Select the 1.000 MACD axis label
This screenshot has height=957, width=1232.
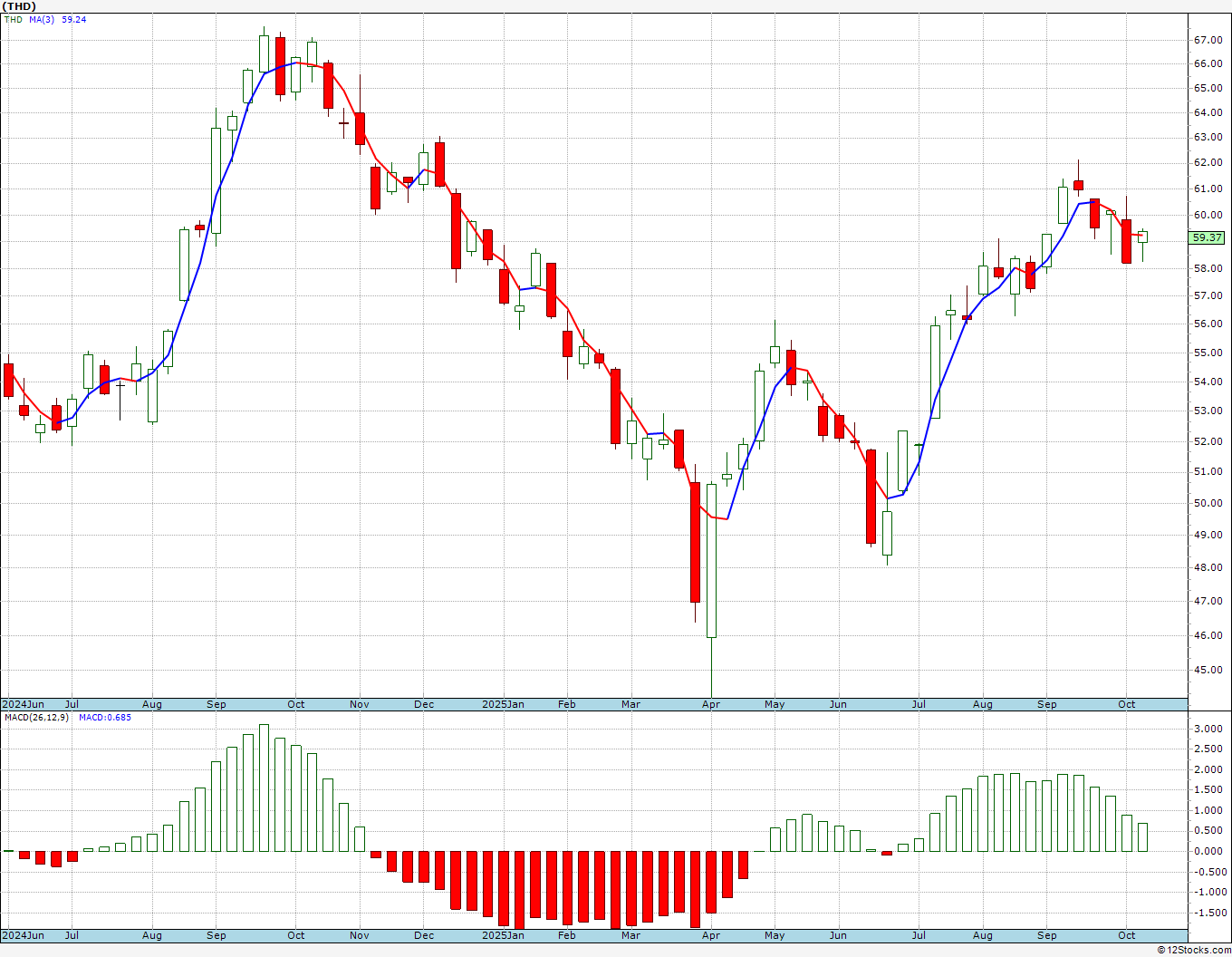[1209, 810]
